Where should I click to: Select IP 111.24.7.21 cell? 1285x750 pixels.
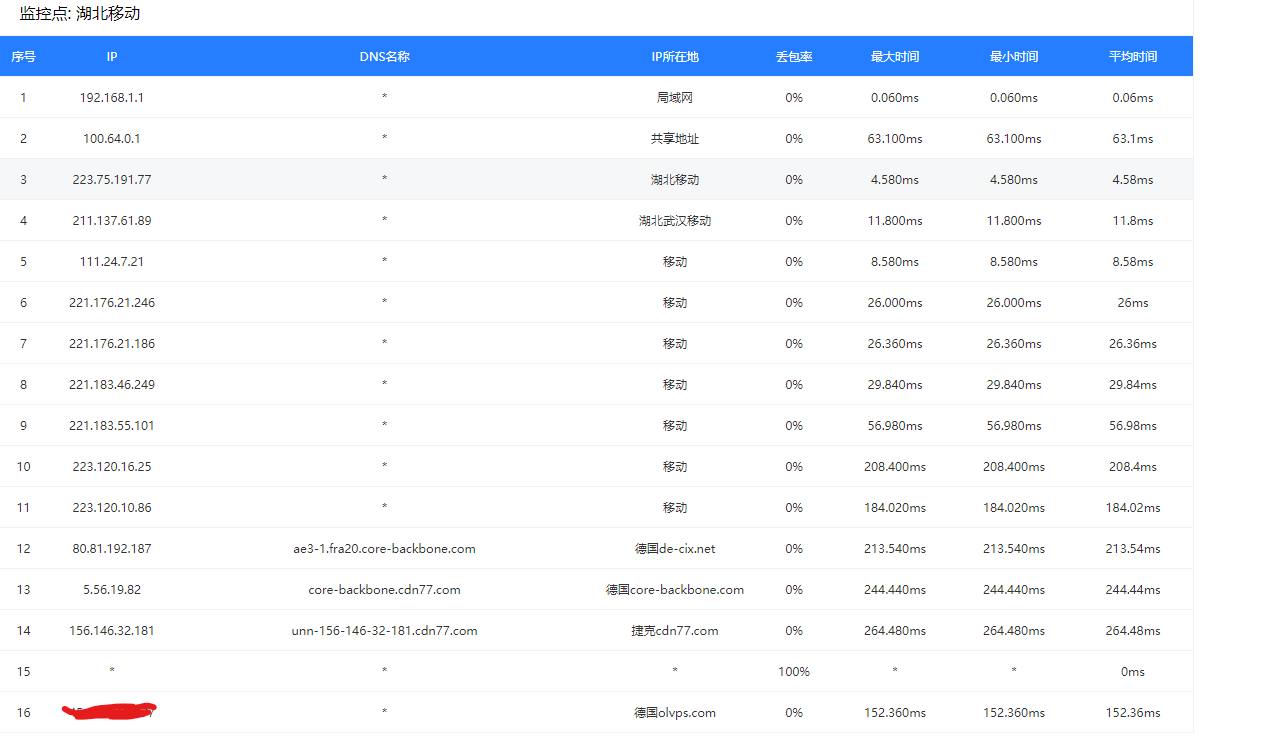pos(112,262)
